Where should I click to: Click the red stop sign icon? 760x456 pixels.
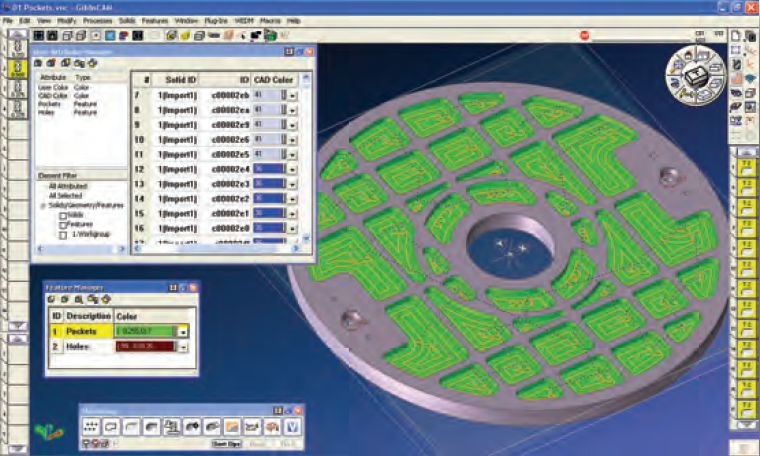[x=585, y=35]
